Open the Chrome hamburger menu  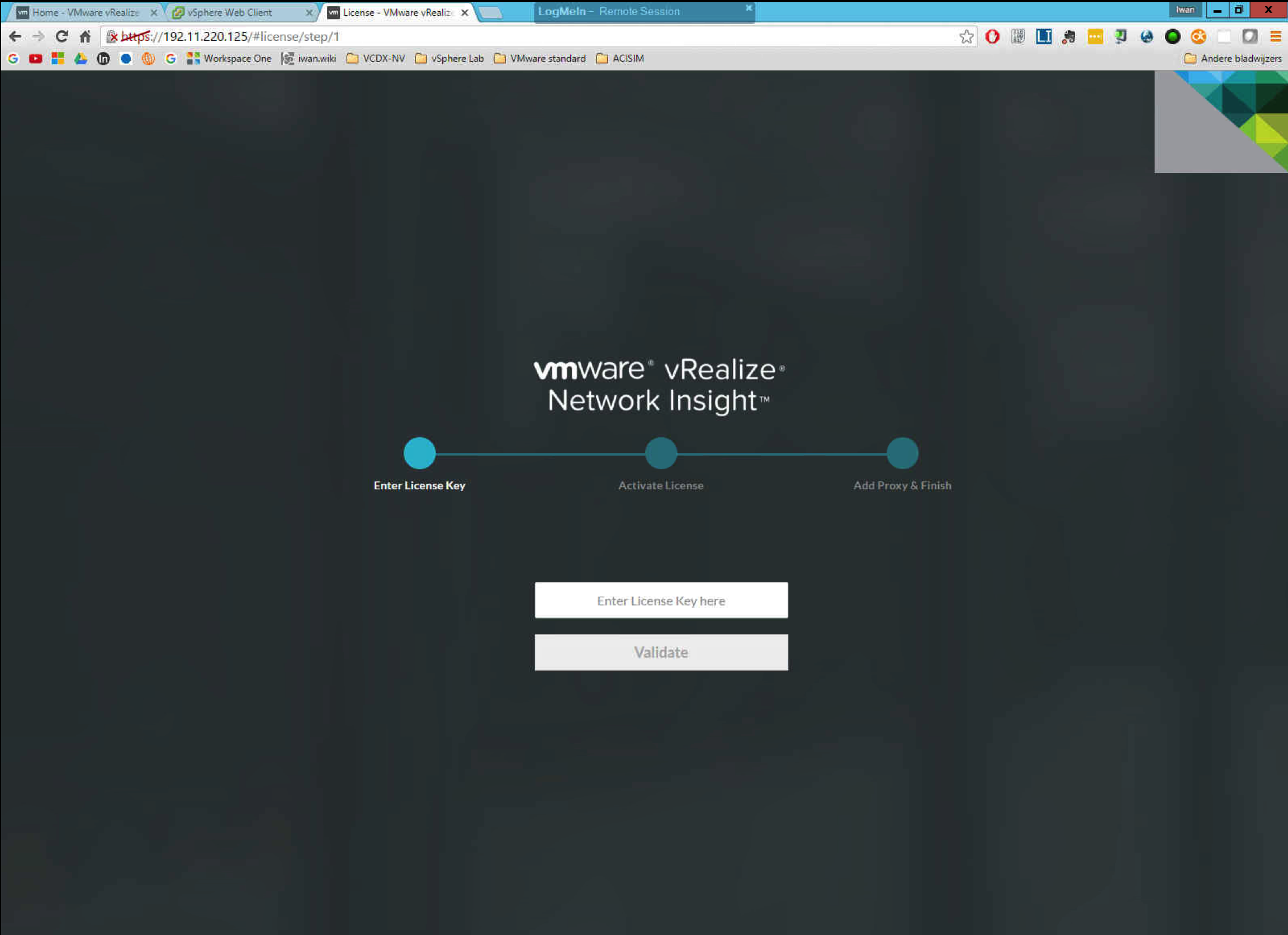pos(1275,37)
